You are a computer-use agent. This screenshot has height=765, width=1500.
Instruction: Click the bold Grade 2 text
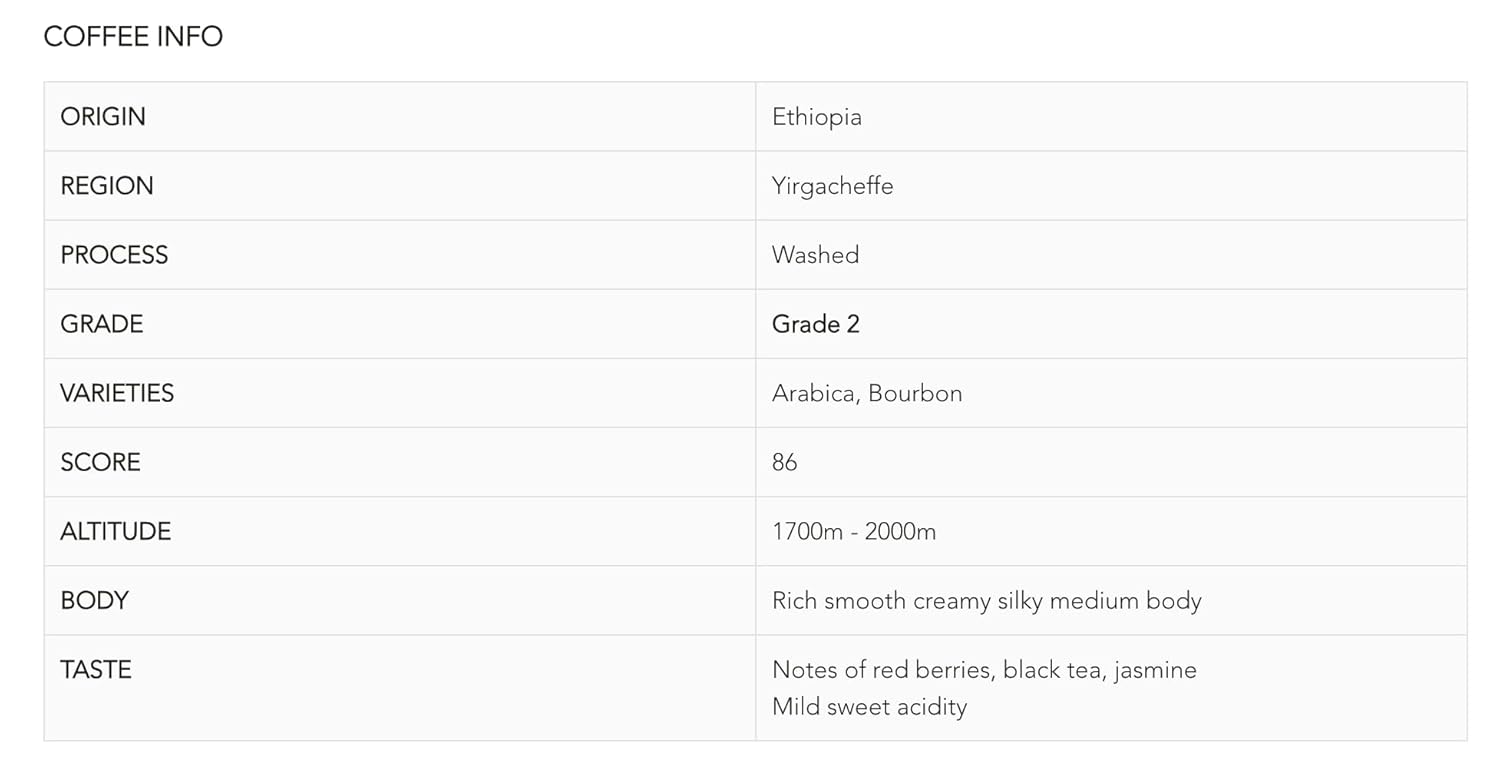815,324
